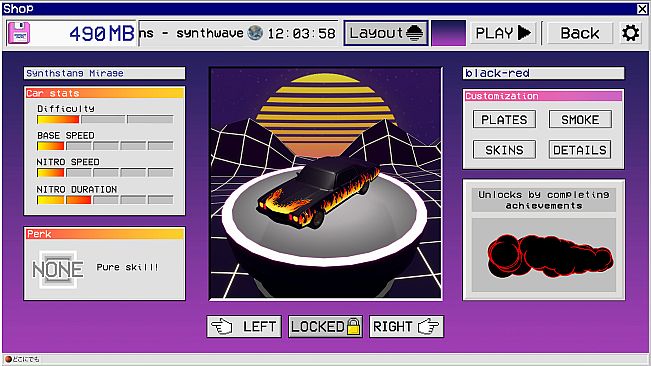Image resolution: width=651 pixels, height=366 pixels.
Task: Click the Synthstang Mirage car preview
Action: point(326,183)
